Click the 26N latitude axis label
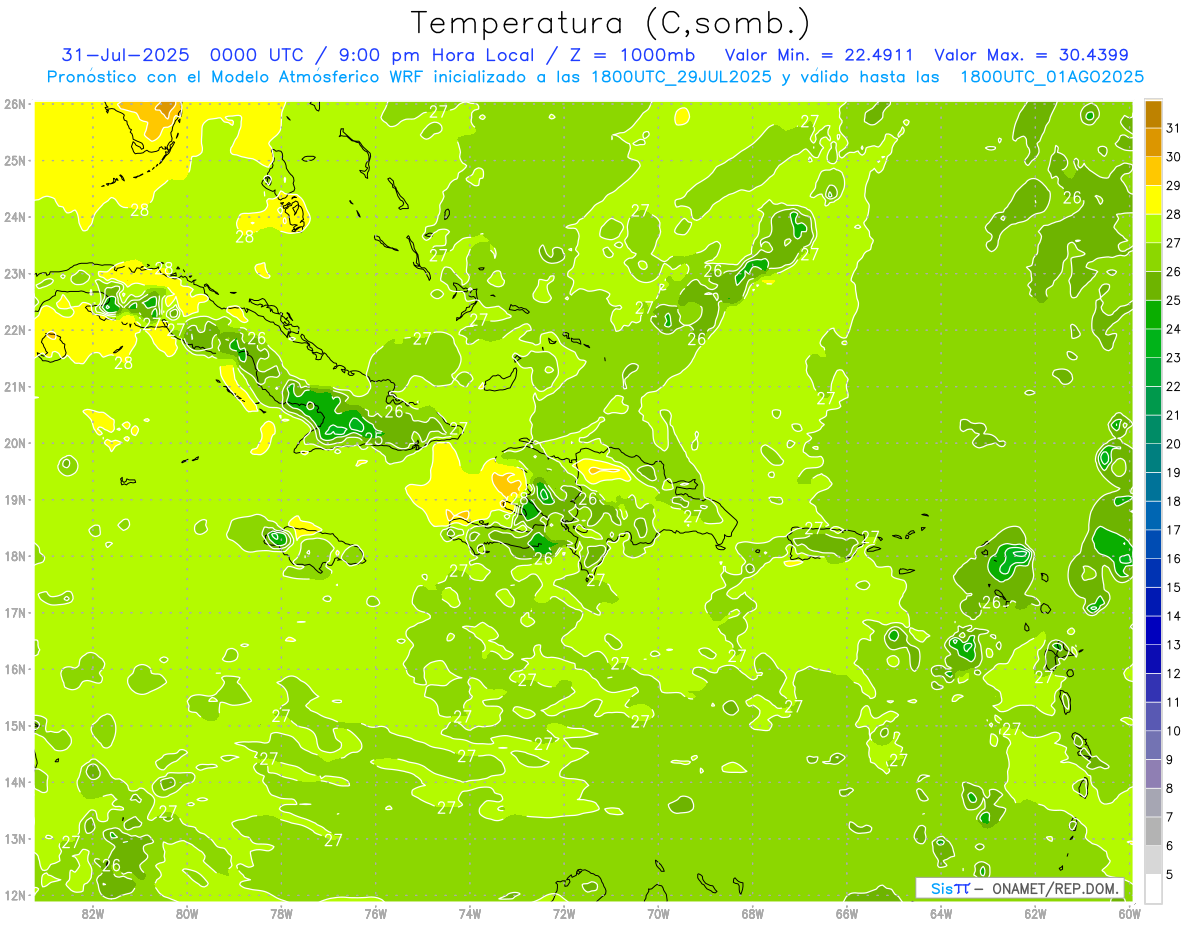Image resolution: width=1200 pixels, height=927 pixels. click(x=14, y=104)
